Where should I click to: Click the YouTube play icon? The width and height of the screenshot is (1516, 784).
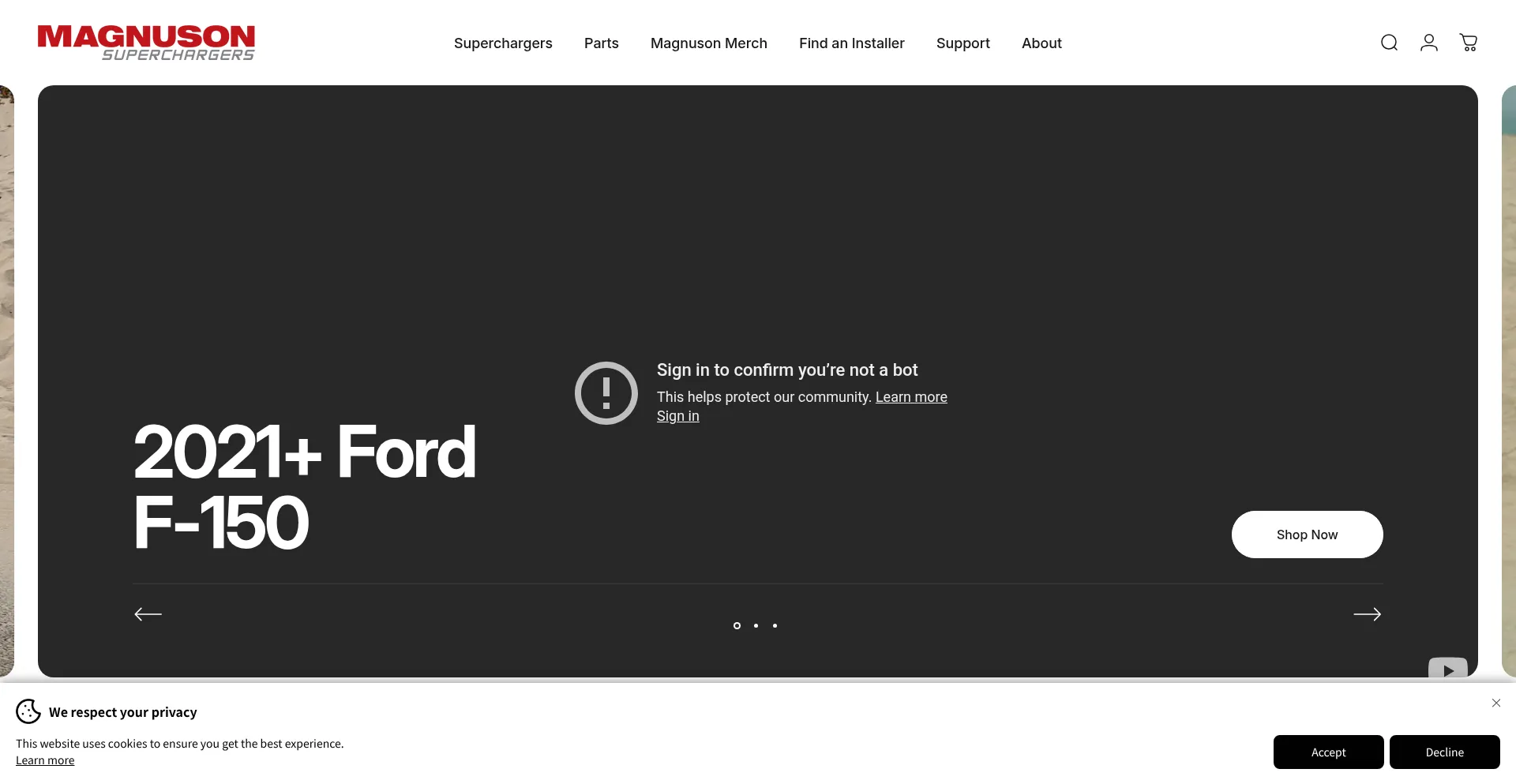(1448, 670)
